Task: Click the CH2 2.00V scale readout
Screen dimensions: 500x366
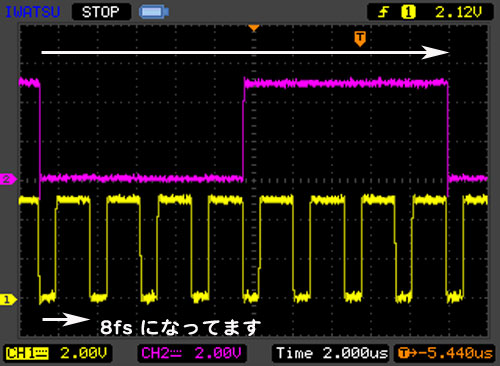Action: 191,353
